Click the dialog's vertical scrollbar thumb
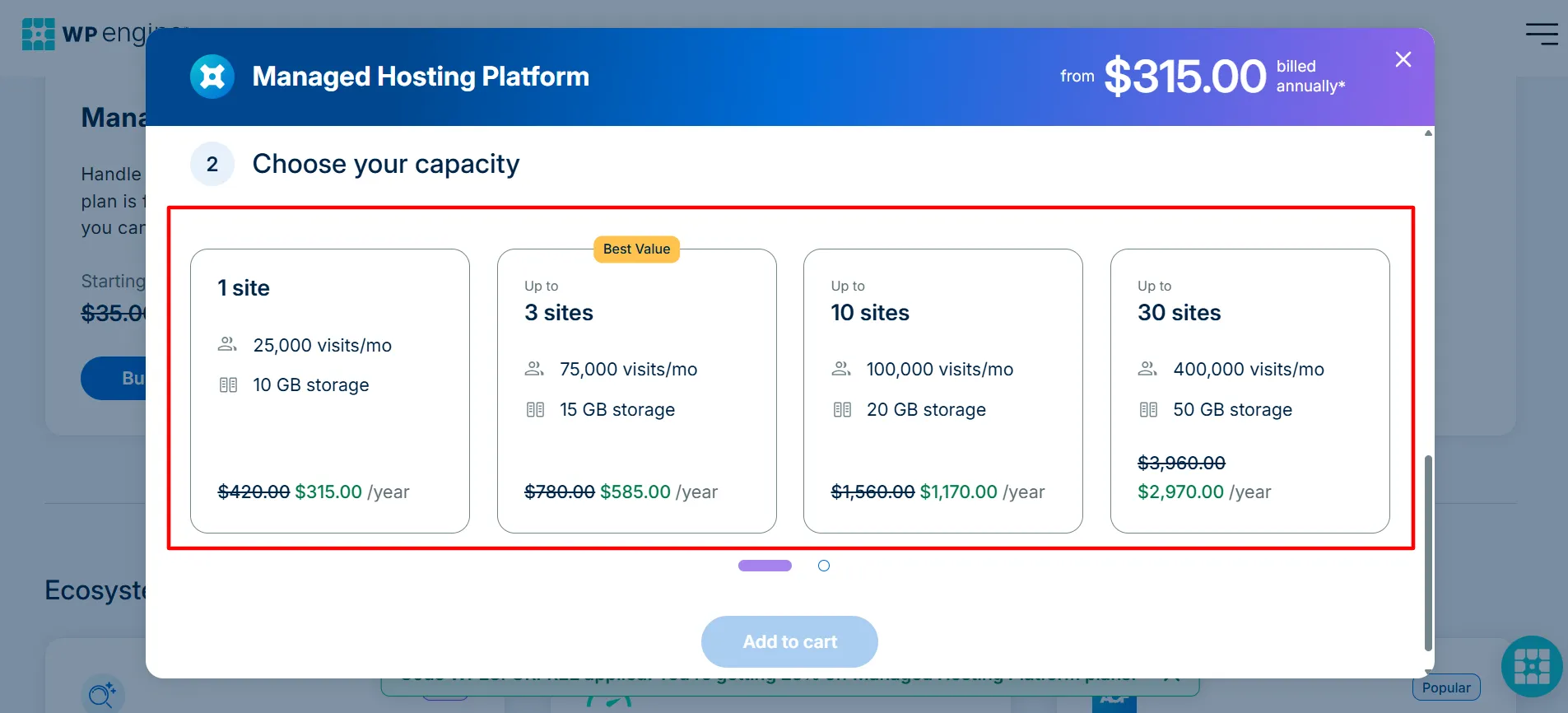 (x=1429, y=552)
